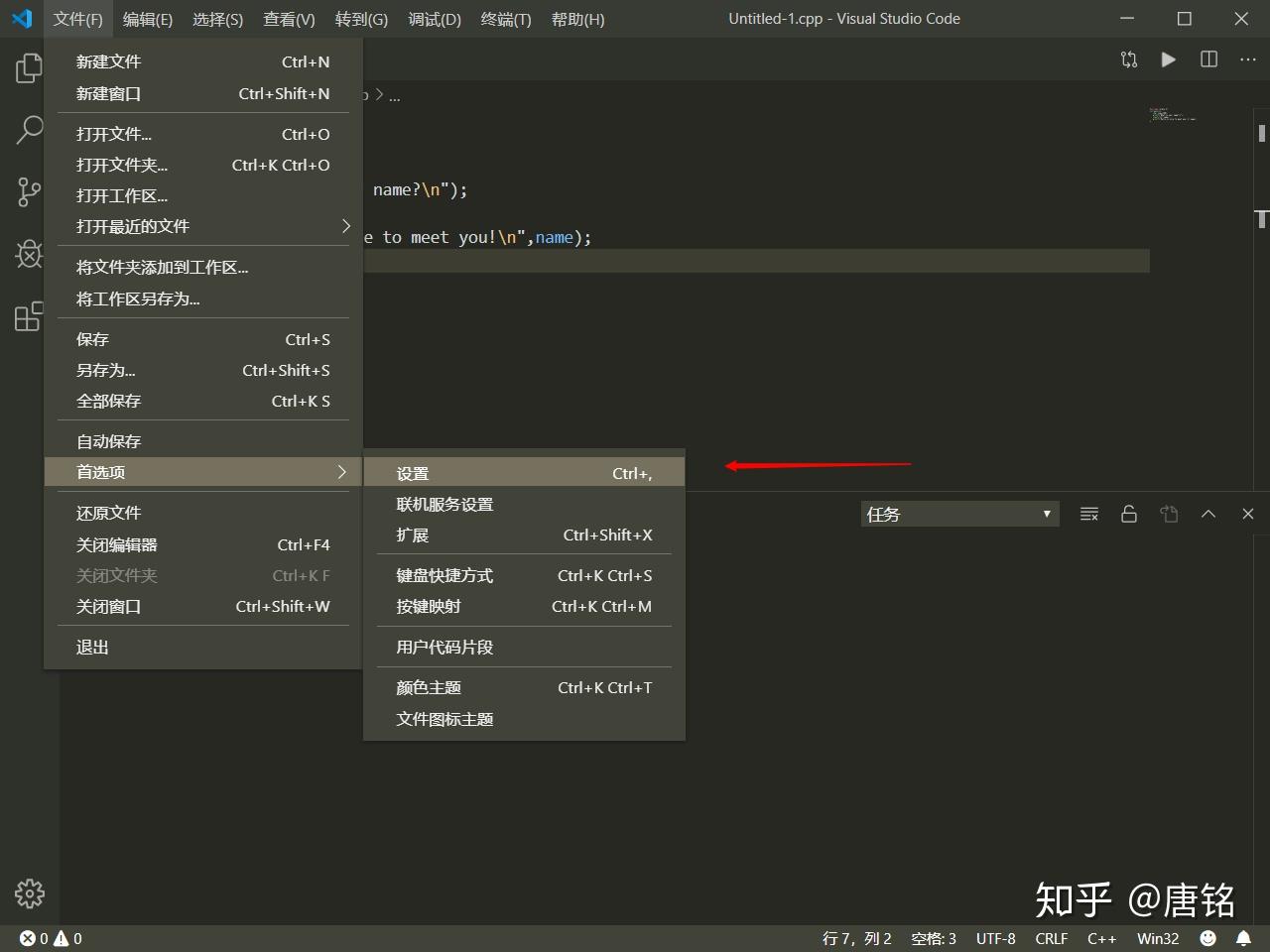This screenshot has height=952, width=1270.
Task: Open 联机服务设置 submenu entry
Action: click(x=524, y=504)
